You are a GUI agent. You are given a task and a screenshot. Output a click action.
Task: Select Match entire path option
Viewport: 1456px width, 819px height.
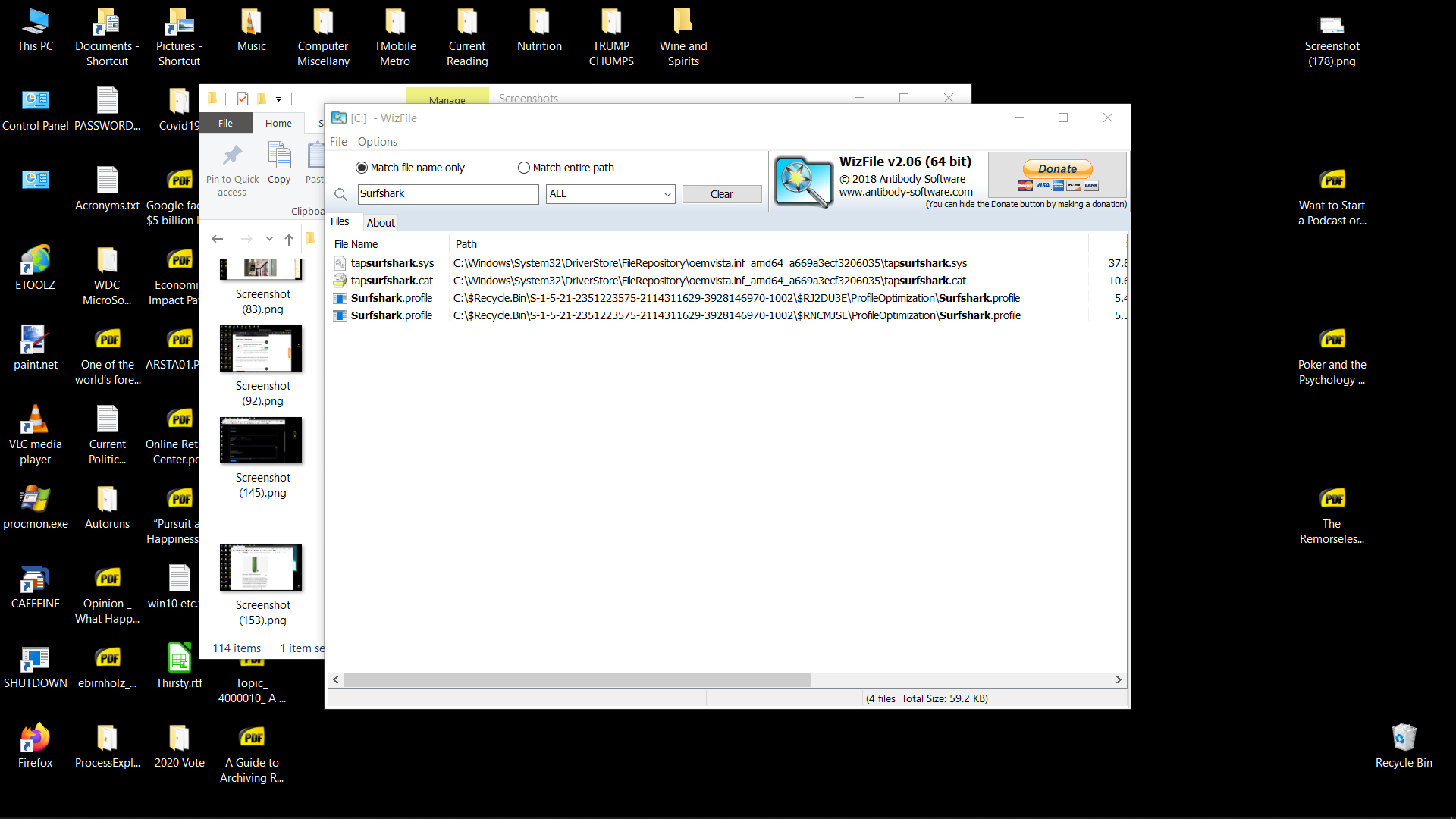point(566,168)
